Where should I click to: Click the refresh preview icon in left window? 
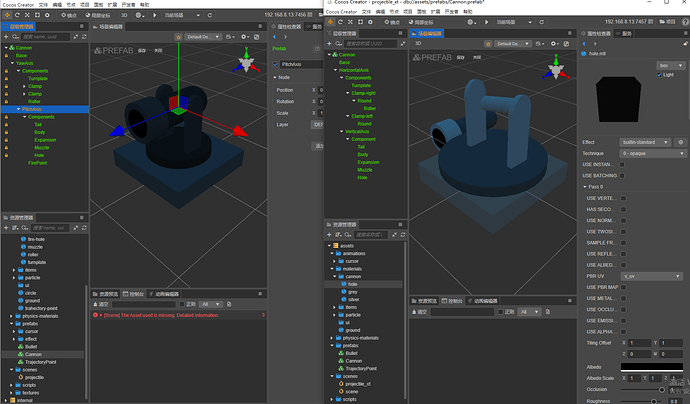(210, 15)
